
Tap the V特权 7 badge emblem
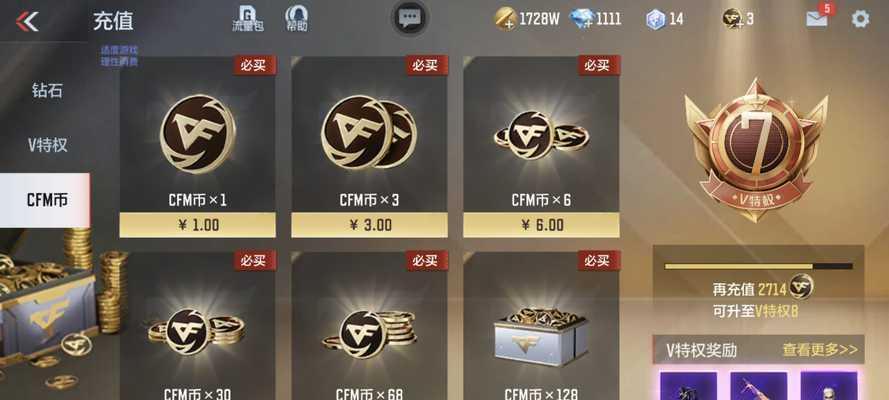[x=756, y=150]
